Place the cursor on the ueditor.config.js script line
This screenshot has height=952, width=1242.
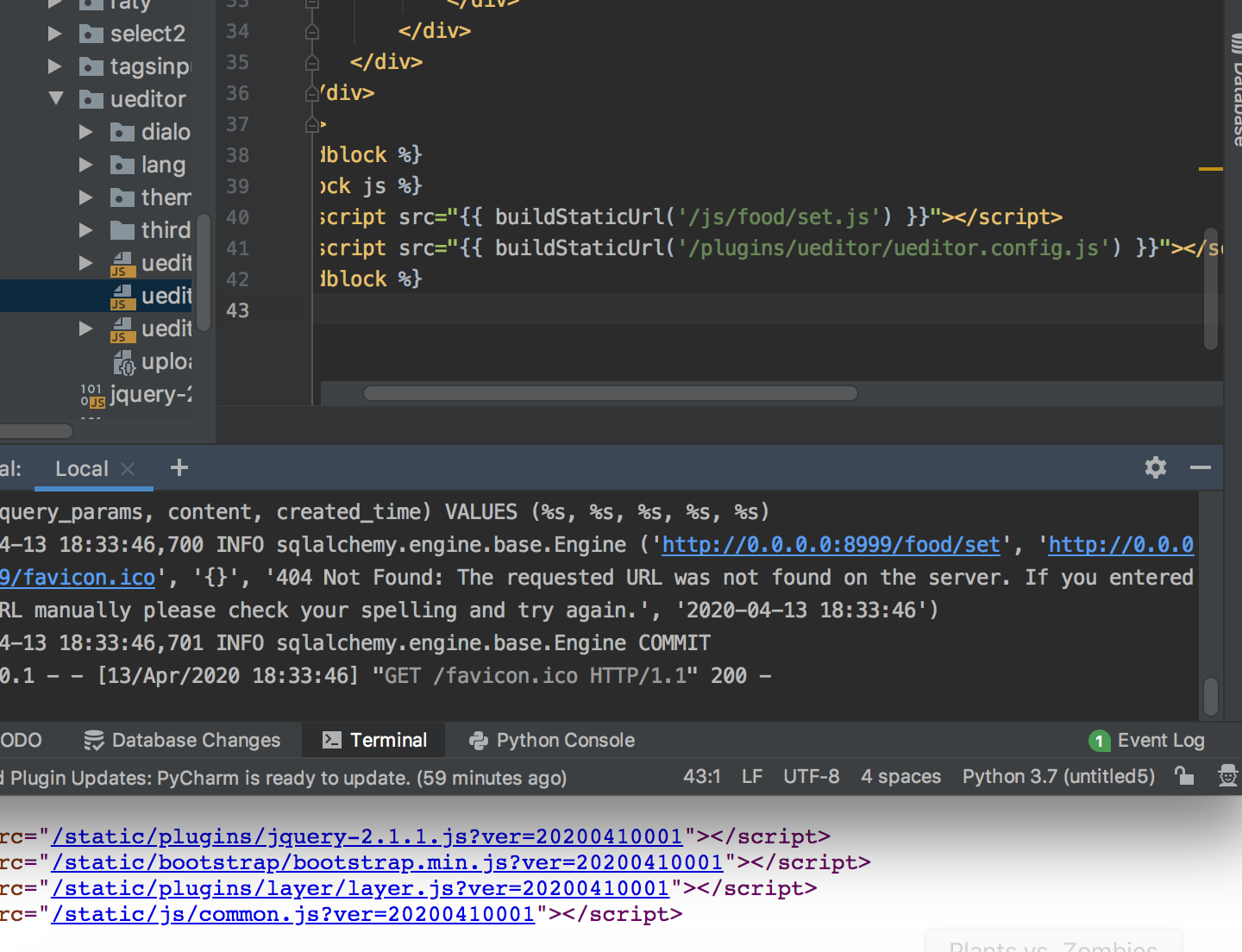[771, 247]
